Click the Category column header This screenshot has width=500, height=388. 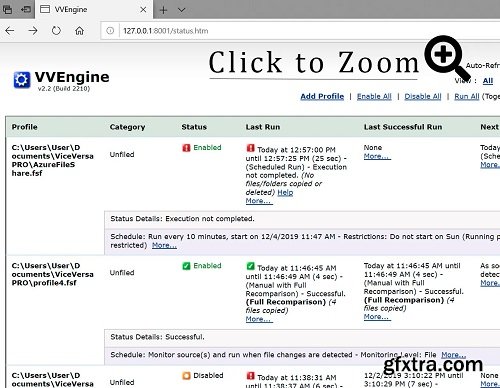click(127, 127)
